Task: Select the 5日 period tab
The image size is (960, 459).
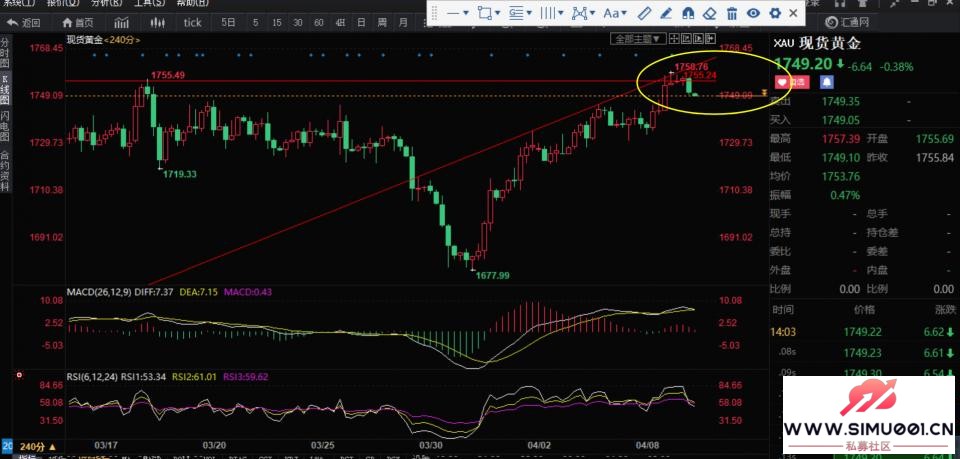Action: coord(229,21)
